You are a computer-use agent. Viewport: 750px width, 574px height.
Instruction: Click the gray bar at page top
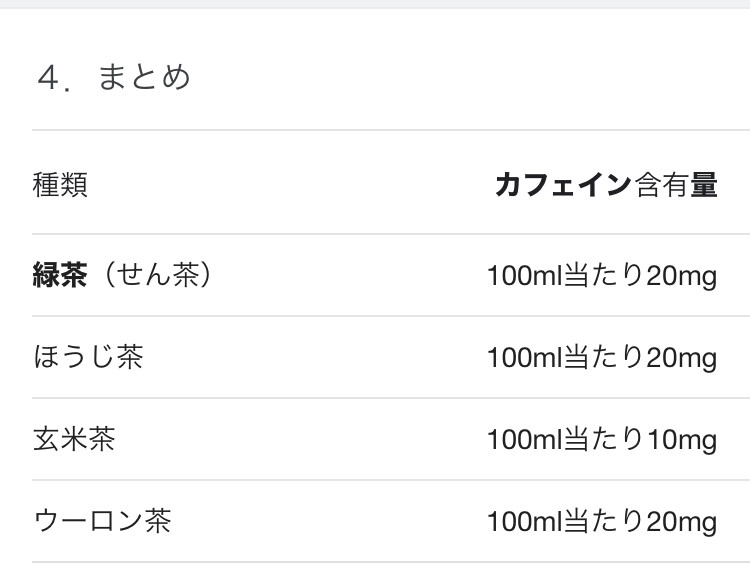tap(375, 4)
